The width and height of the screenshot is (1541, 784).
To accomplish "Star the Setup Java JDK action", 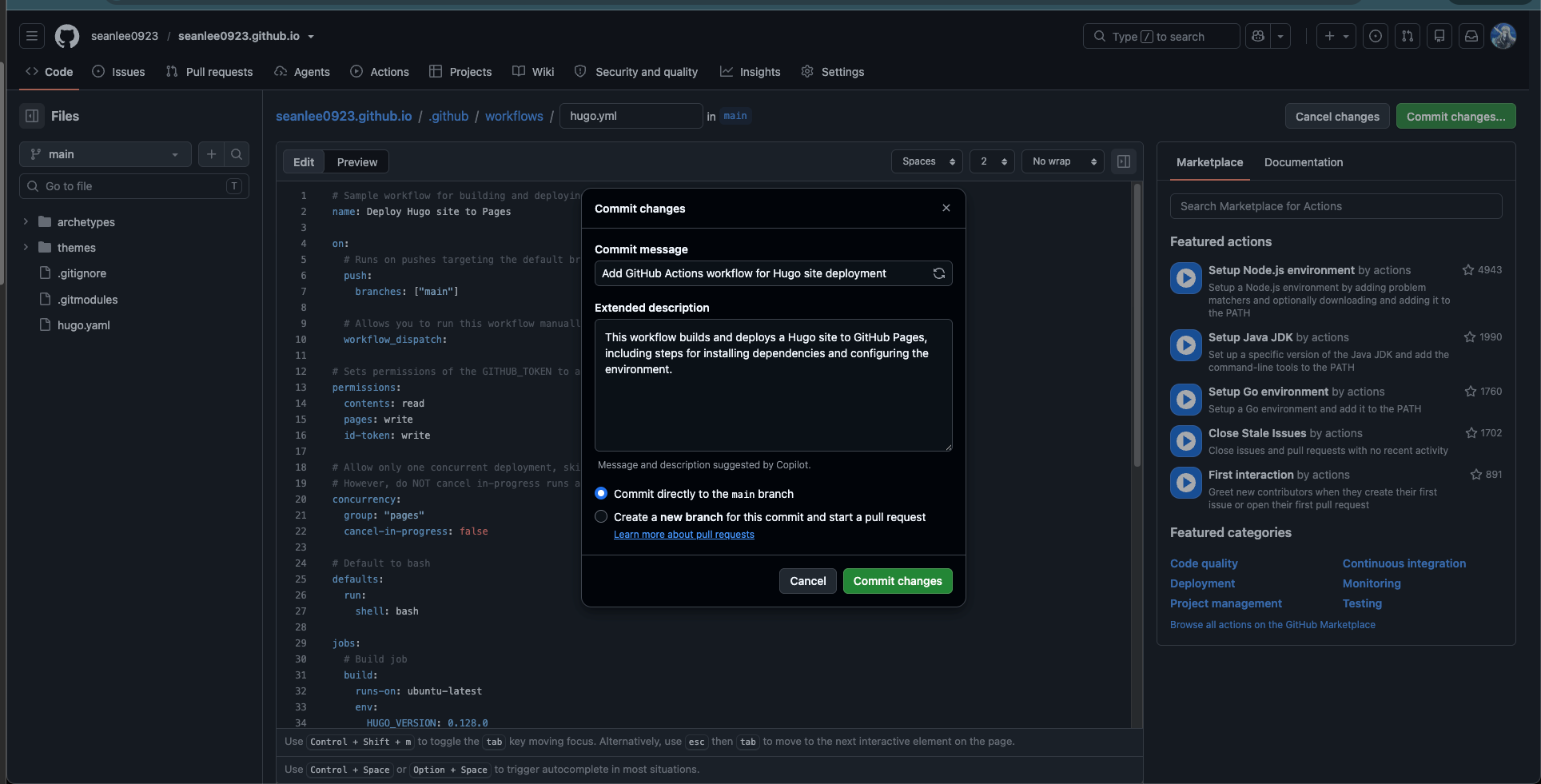I will tap(1470, 337).
